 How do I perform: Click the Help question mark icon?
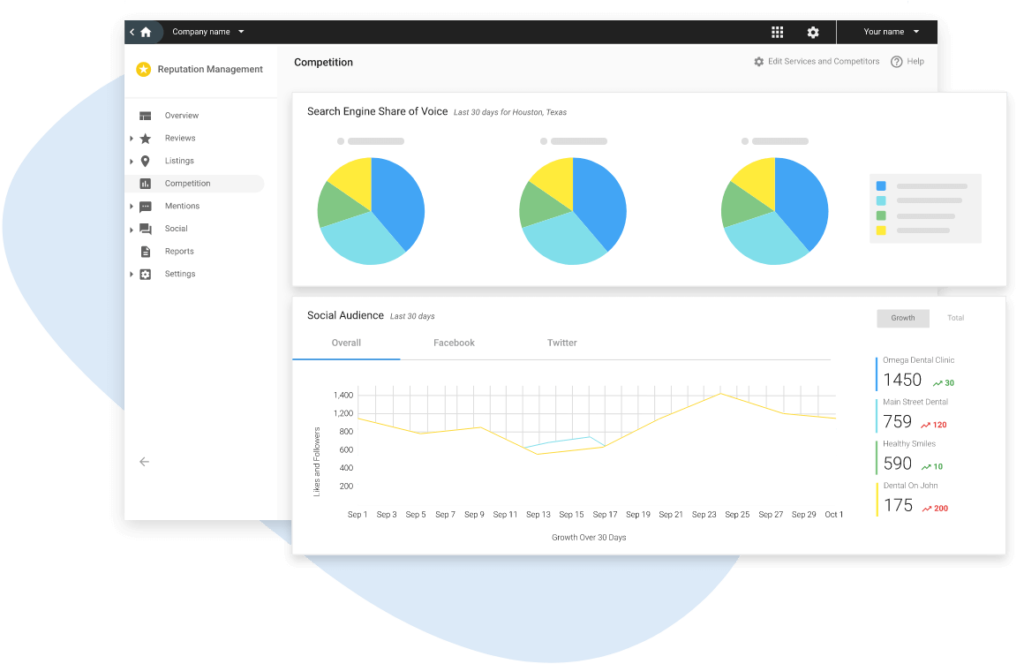click(x=896, y=62)
